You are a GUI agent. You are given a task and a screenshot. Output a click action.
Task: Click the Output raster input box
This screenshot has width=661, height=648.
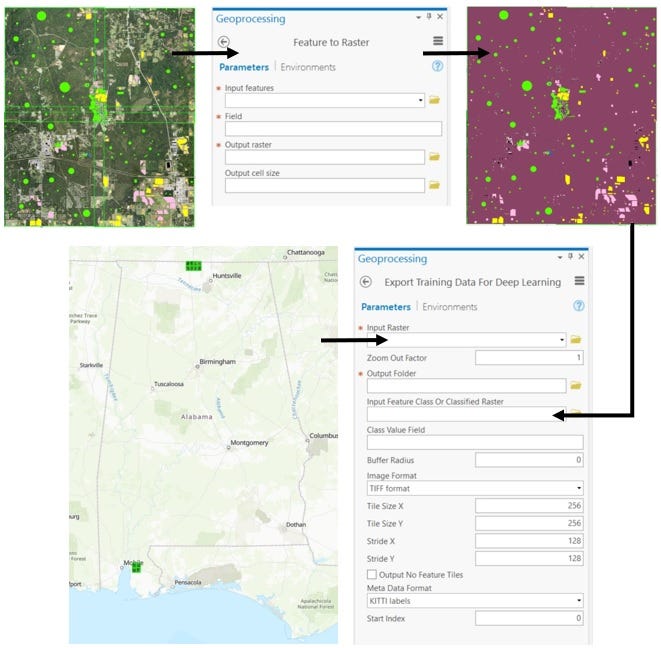point(325,157)
